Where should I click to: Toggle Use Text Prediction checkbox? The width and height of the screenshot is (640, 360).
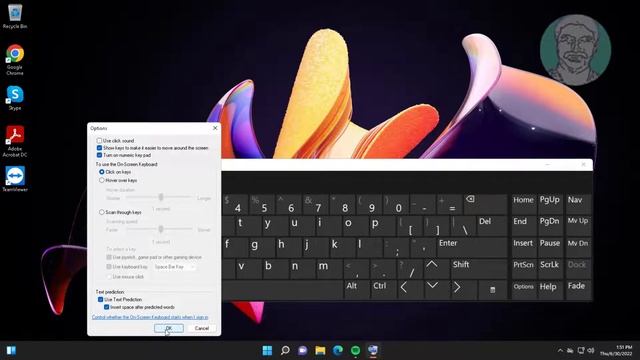tap(100, 299)
